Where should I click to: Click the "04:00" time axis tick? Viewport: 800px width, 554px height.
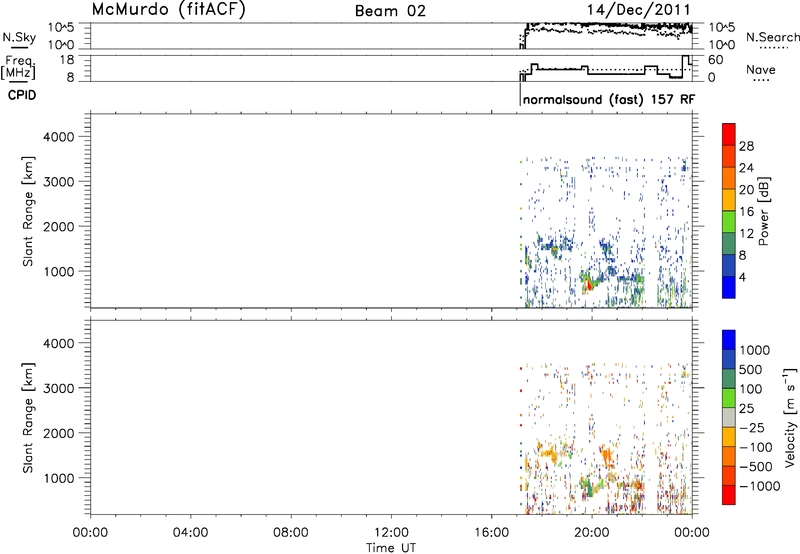(x=190, y=533)
